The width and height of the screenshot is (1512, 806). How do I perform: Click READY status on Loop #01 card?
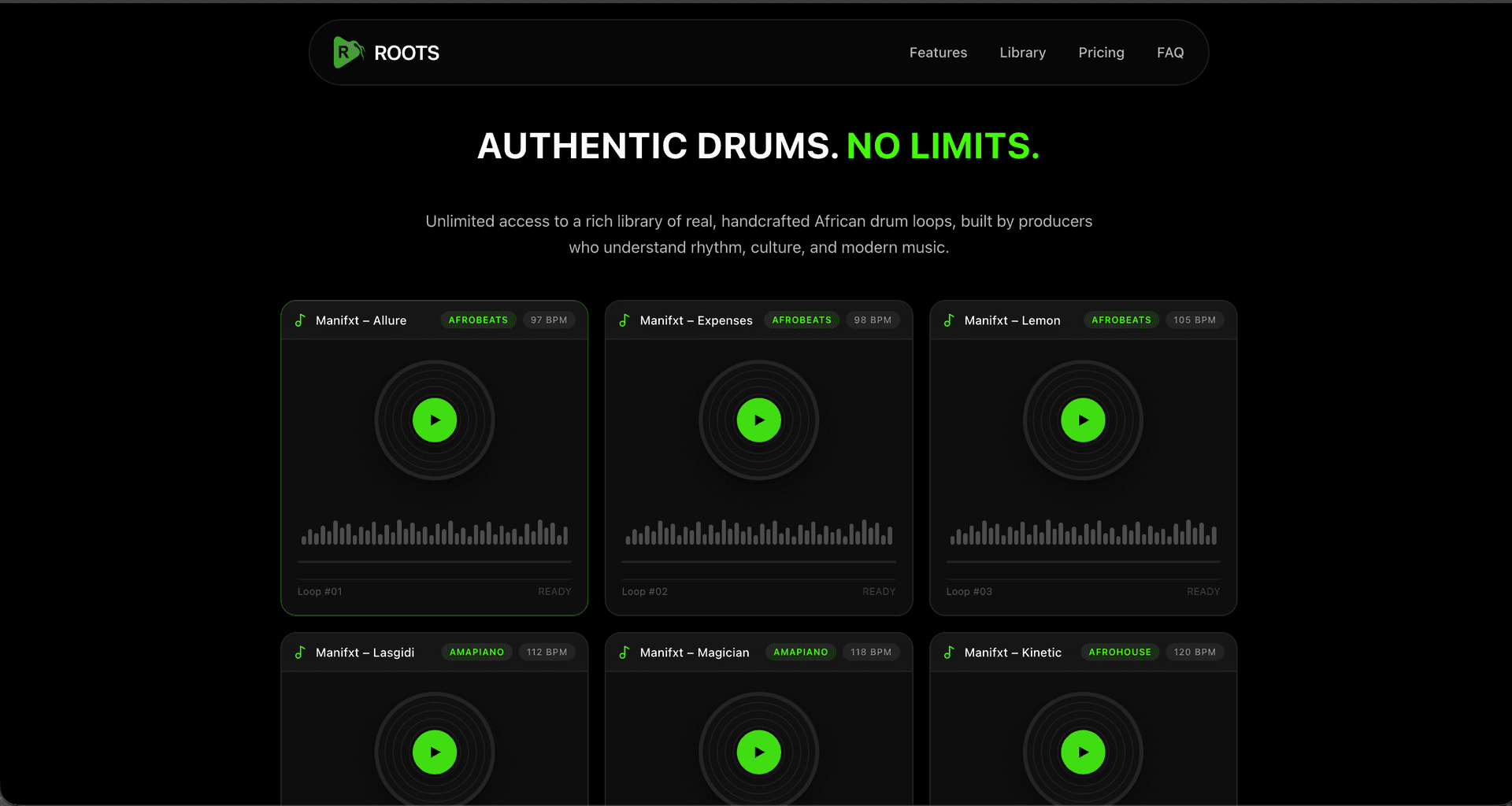[x=554, y=592]
